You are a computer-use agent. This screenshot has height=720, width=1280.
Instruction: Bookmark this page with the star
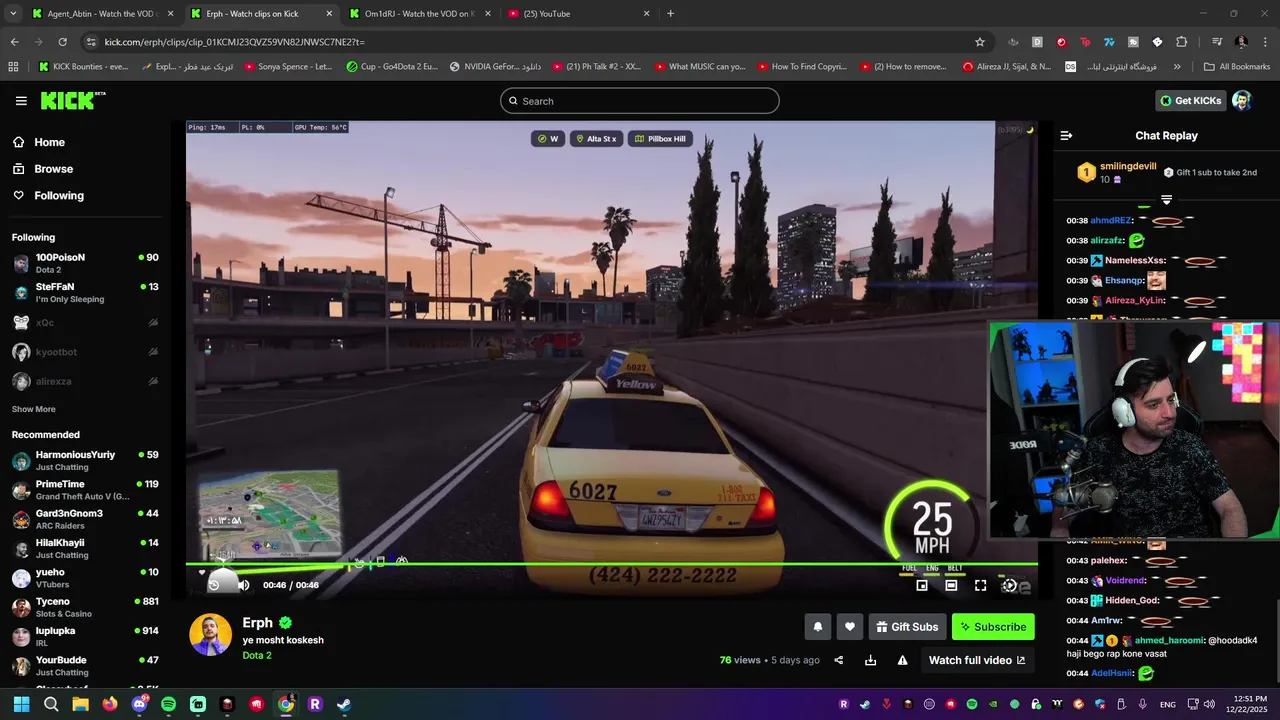point(980,42)
